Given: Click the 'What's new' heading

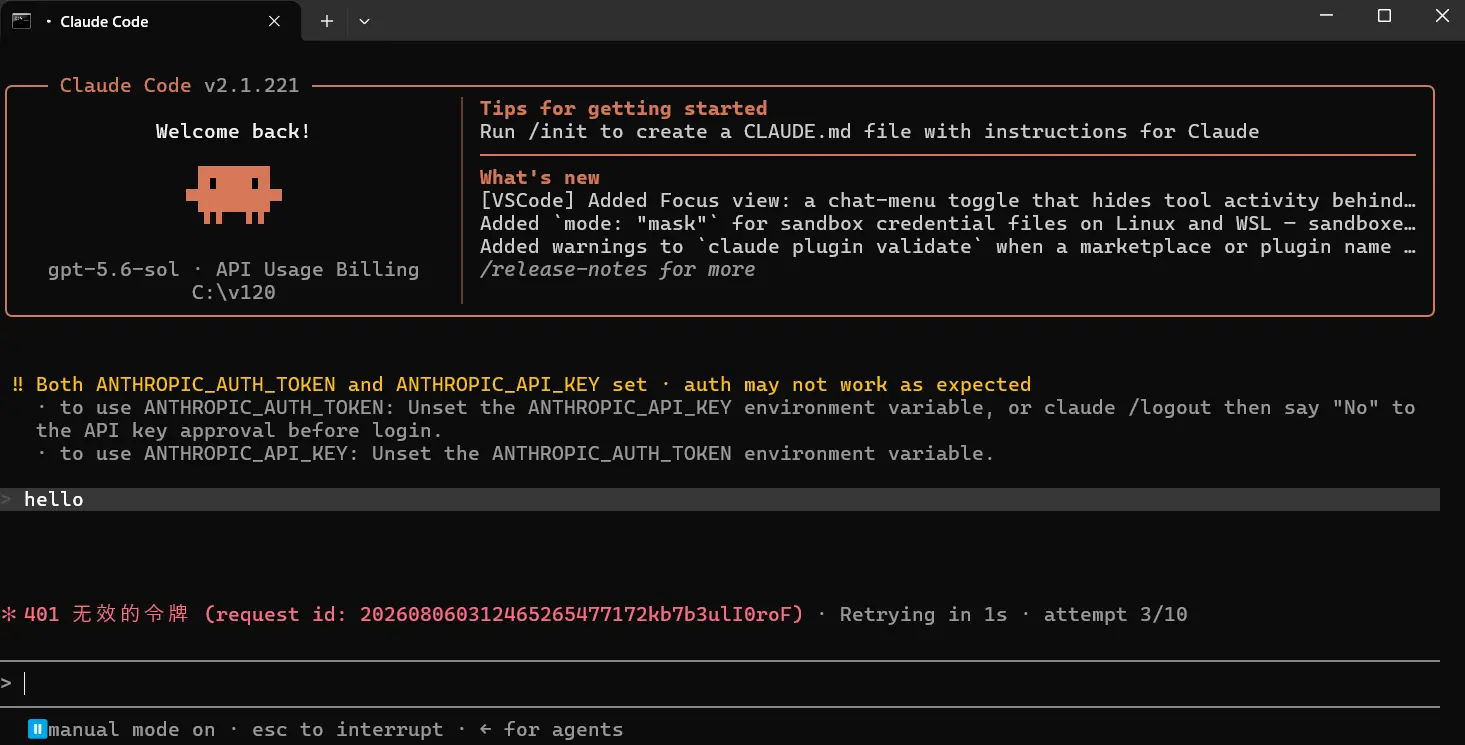Looking at the screenshot, I should pos(539,178).
